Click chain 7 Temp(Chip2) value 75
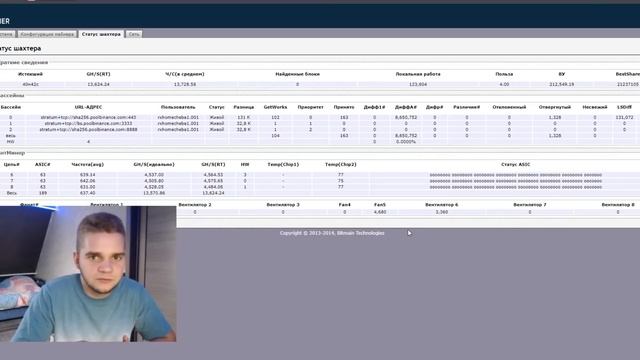Screen dimensions: 640x360 point(341,181)
